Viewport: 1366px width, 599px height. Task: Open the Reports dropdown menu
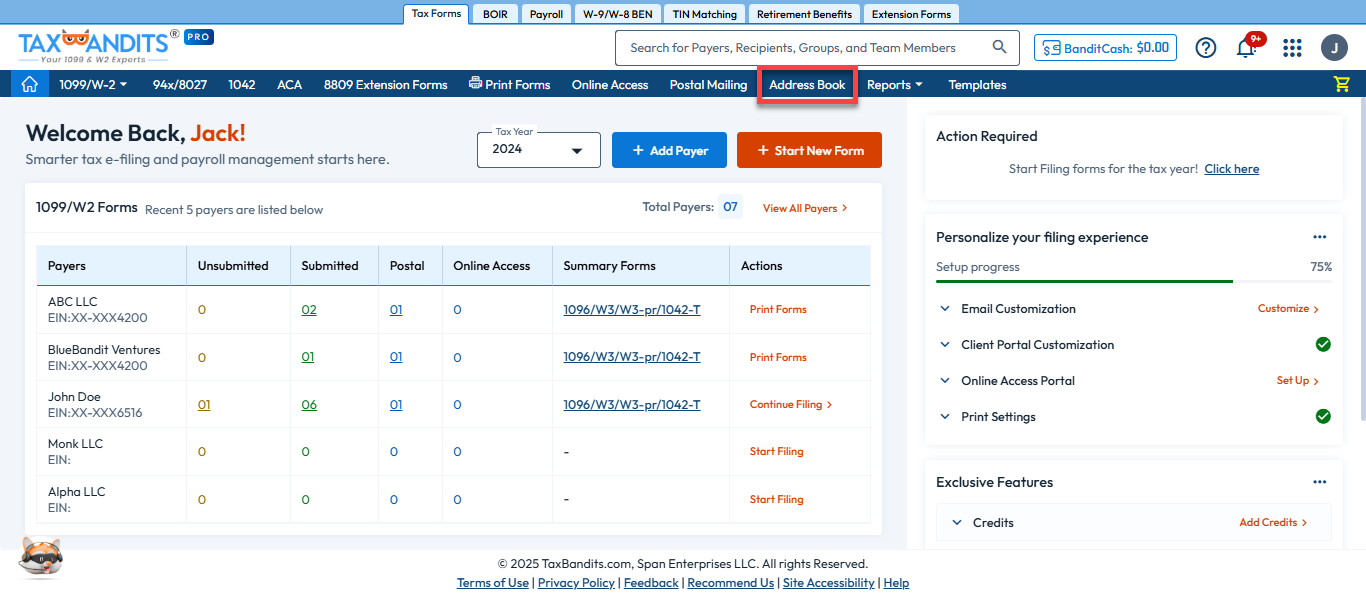pyautogui.click(x=895, y=84)
